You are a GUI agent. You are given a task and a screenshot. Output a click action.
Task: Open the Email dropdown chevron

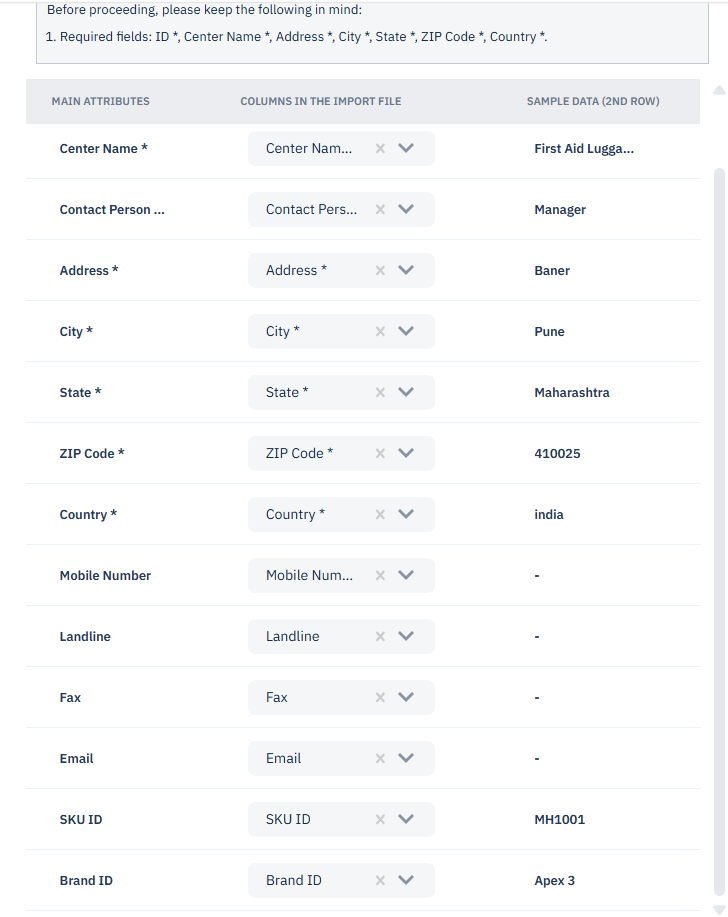pyautogui.click(x=406, y=759)
